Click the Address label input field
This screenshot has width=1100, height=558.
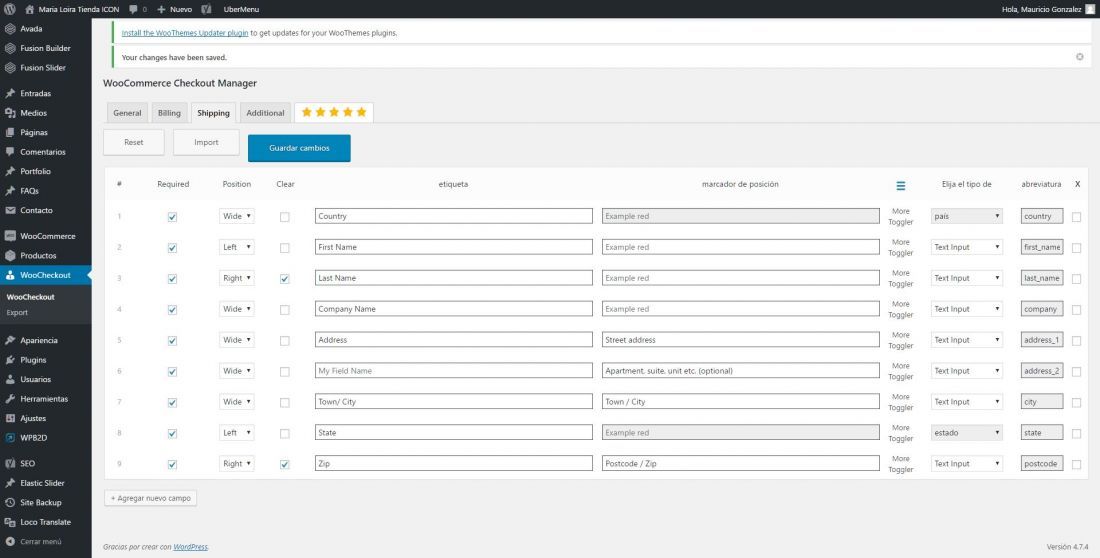point(454,340)
